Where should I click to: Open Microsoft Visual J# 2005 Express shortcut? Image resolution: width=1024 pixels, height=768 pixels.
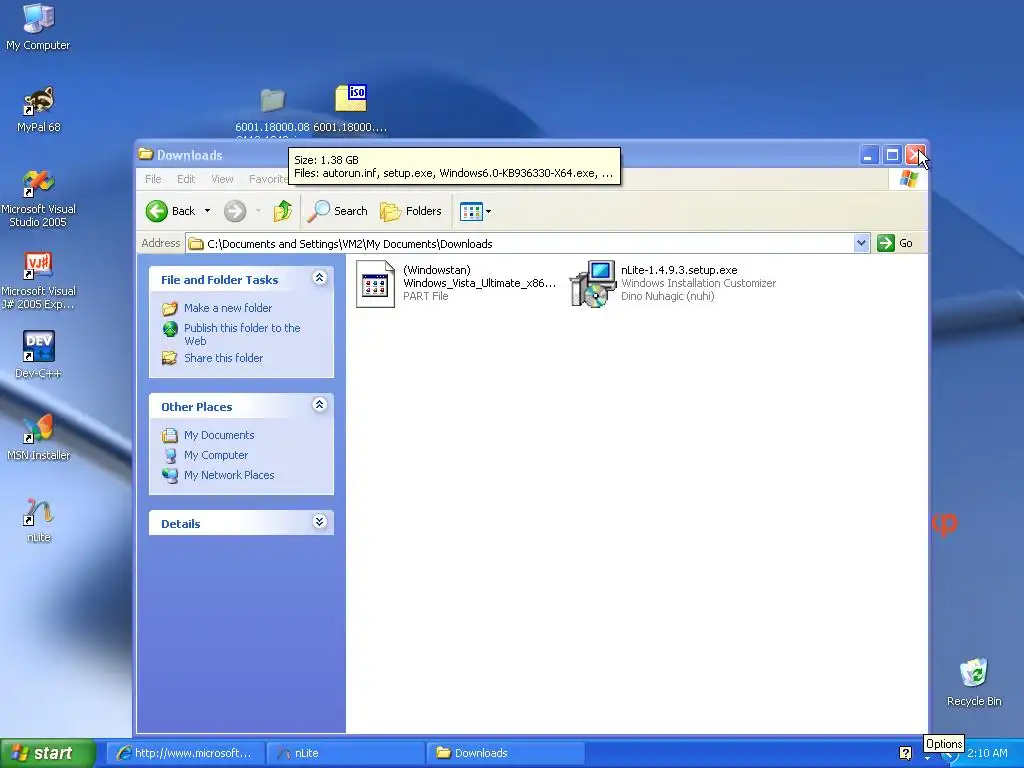[38, 281]
